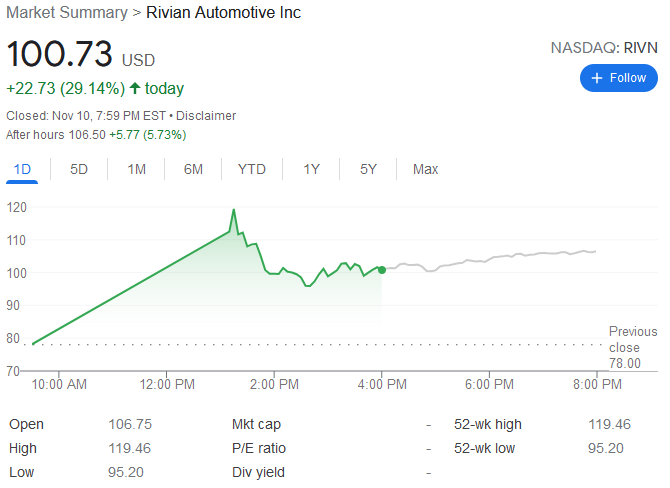Click the NASDAQ: RIVN ticker label

604,47
